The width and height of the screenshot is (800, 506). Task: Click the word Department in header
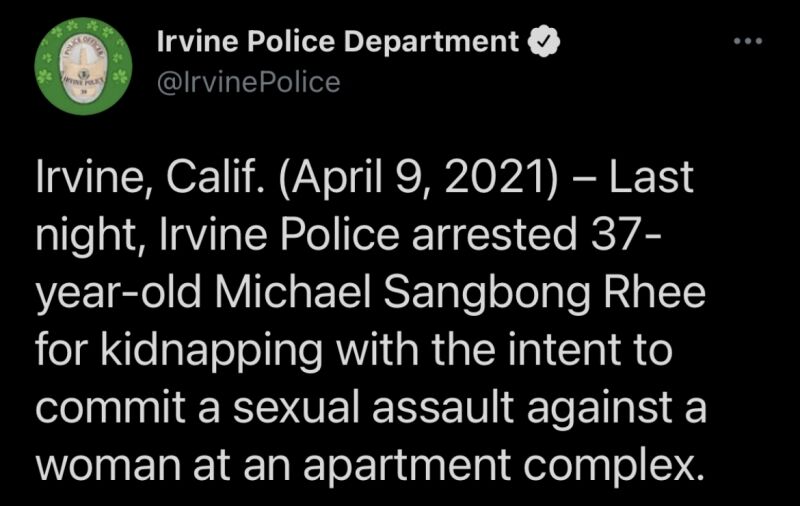coord(431,42)
